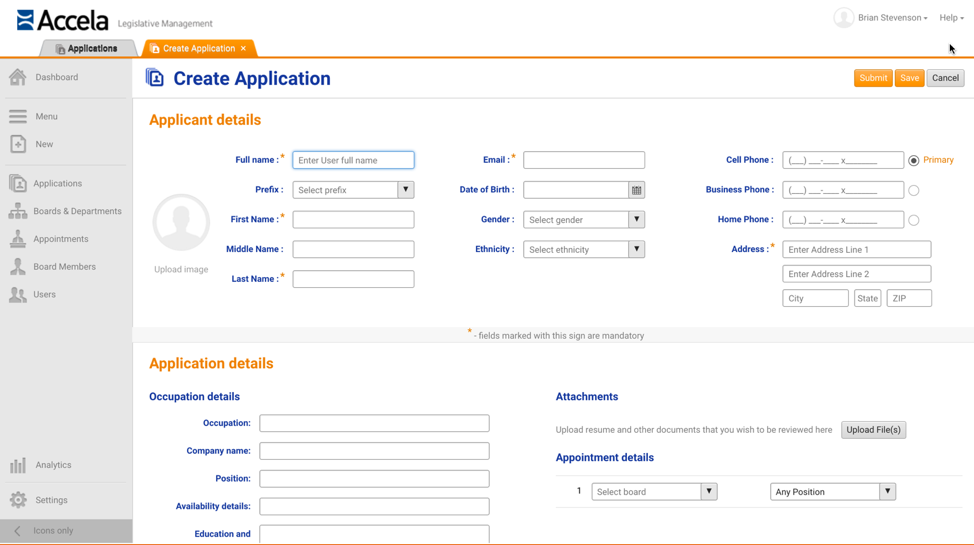Click the Date of Birth field
The image size is (974, 545).
(576, 190)
